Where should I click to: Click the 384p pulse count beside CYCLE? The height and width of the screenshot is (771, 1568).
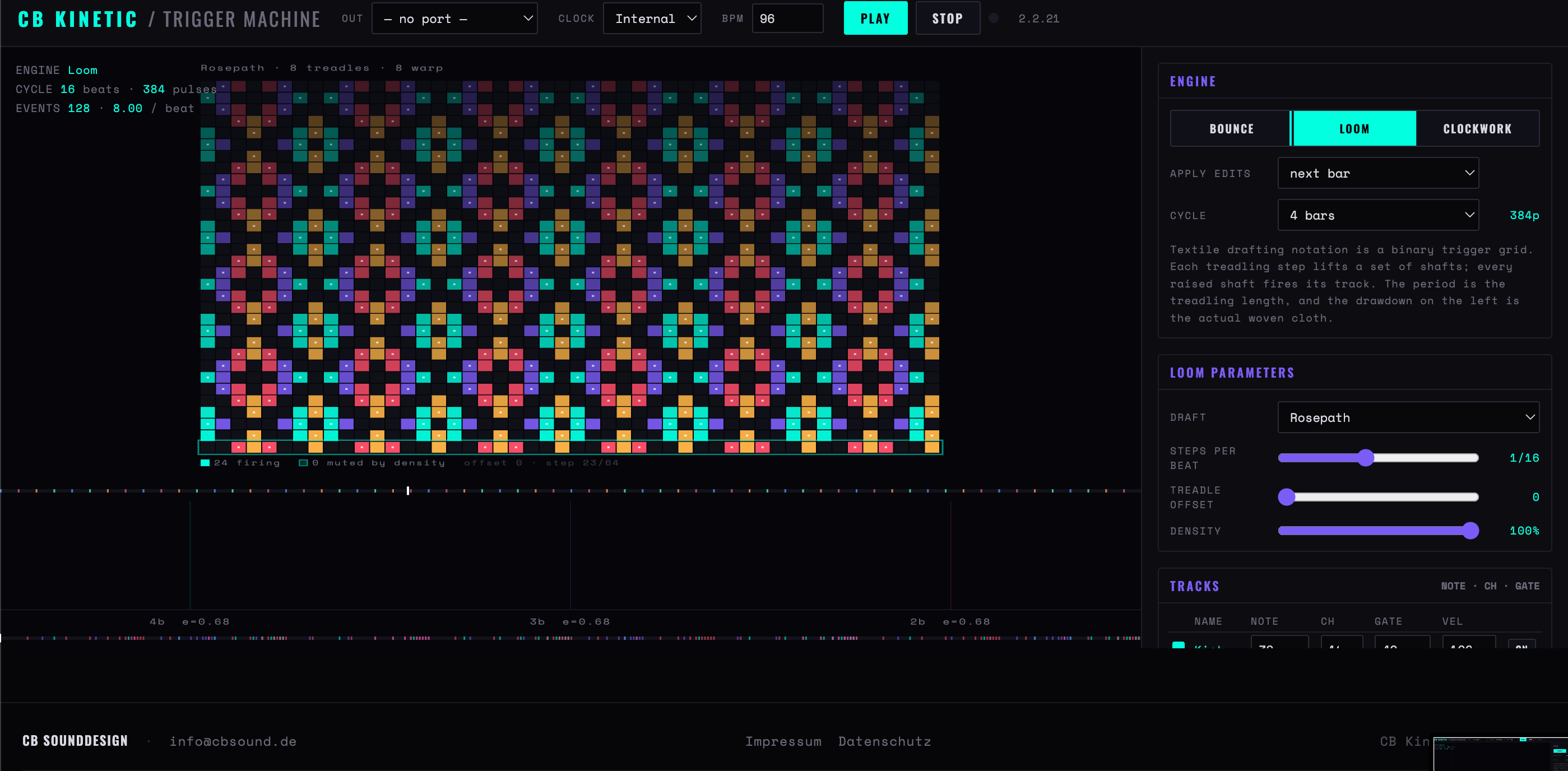coord(1524,215)
